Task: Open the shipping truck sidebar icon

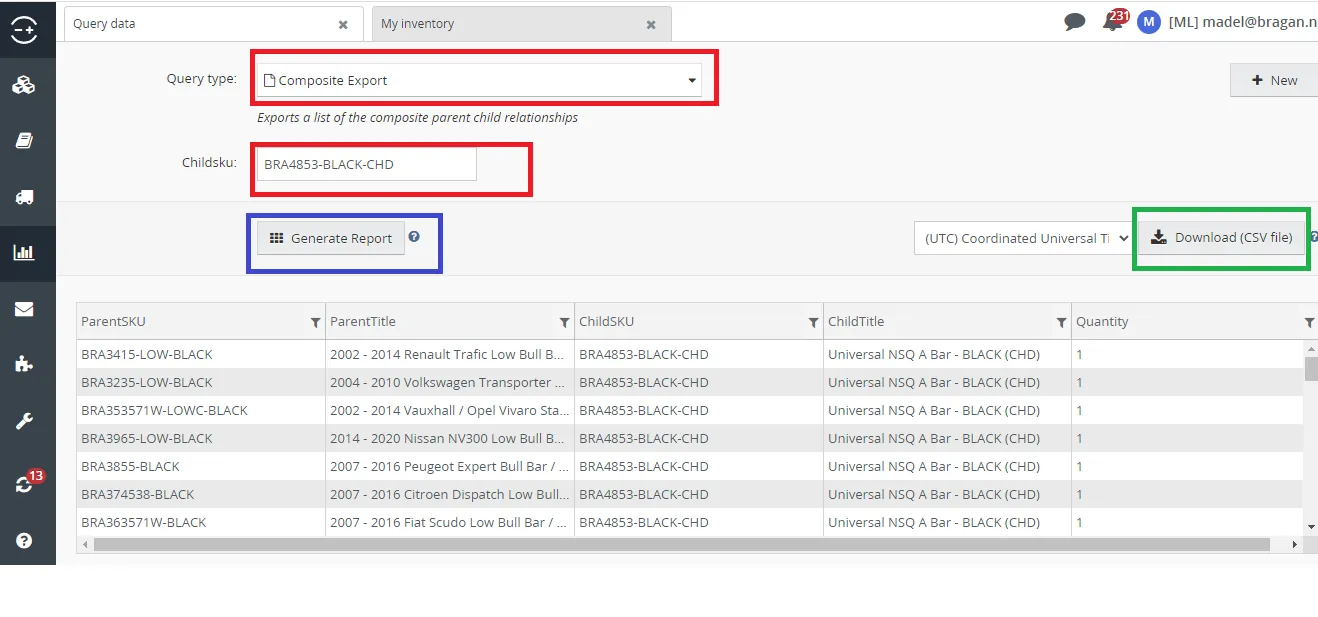Action: point(24,197)
